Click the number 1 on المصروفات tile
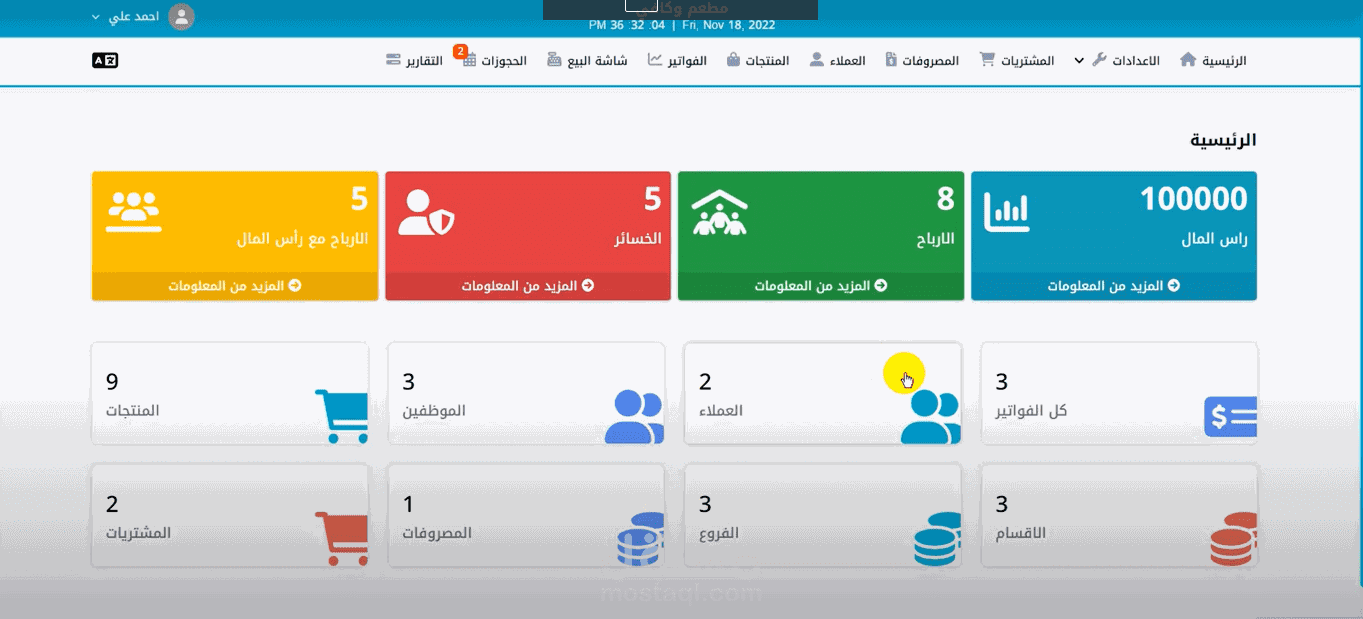 coord(408,504)
